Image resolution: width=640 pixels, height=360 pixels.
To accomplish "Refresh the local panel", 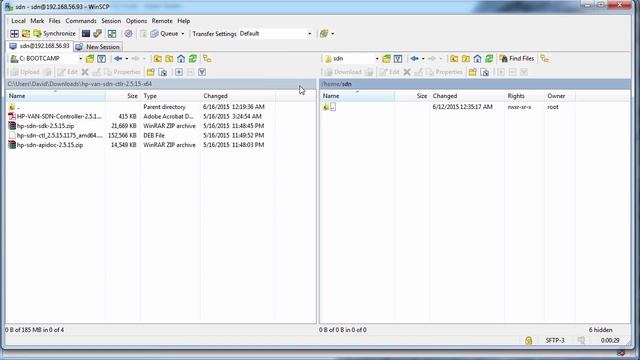I will click(193, 59).
